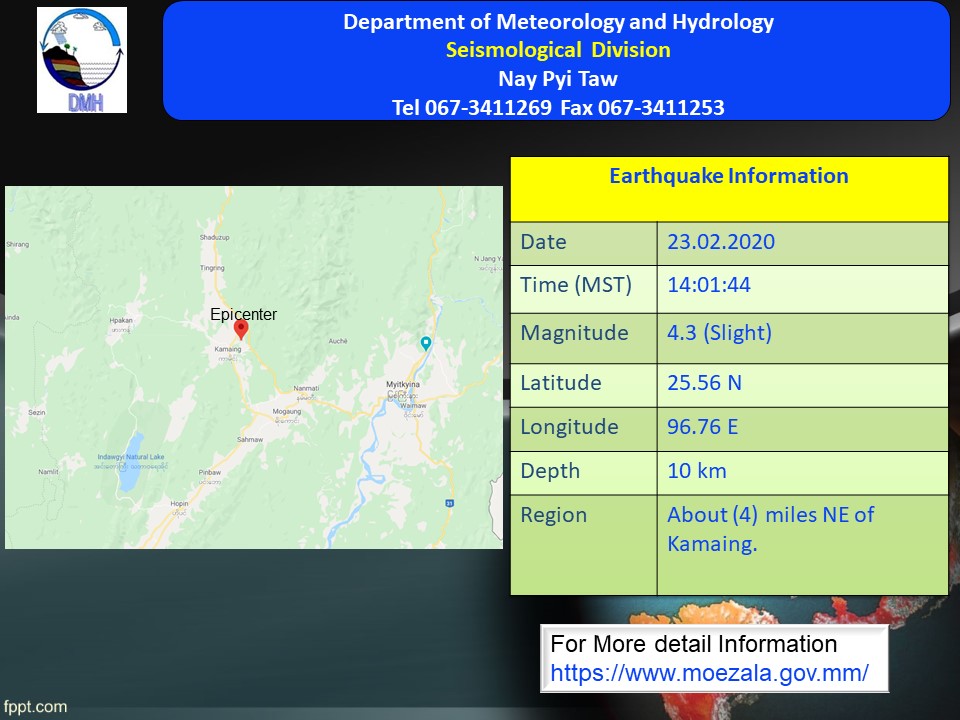960x720 pixels.
Task: Click the Shirang label on map
Action: coord(18,244)
